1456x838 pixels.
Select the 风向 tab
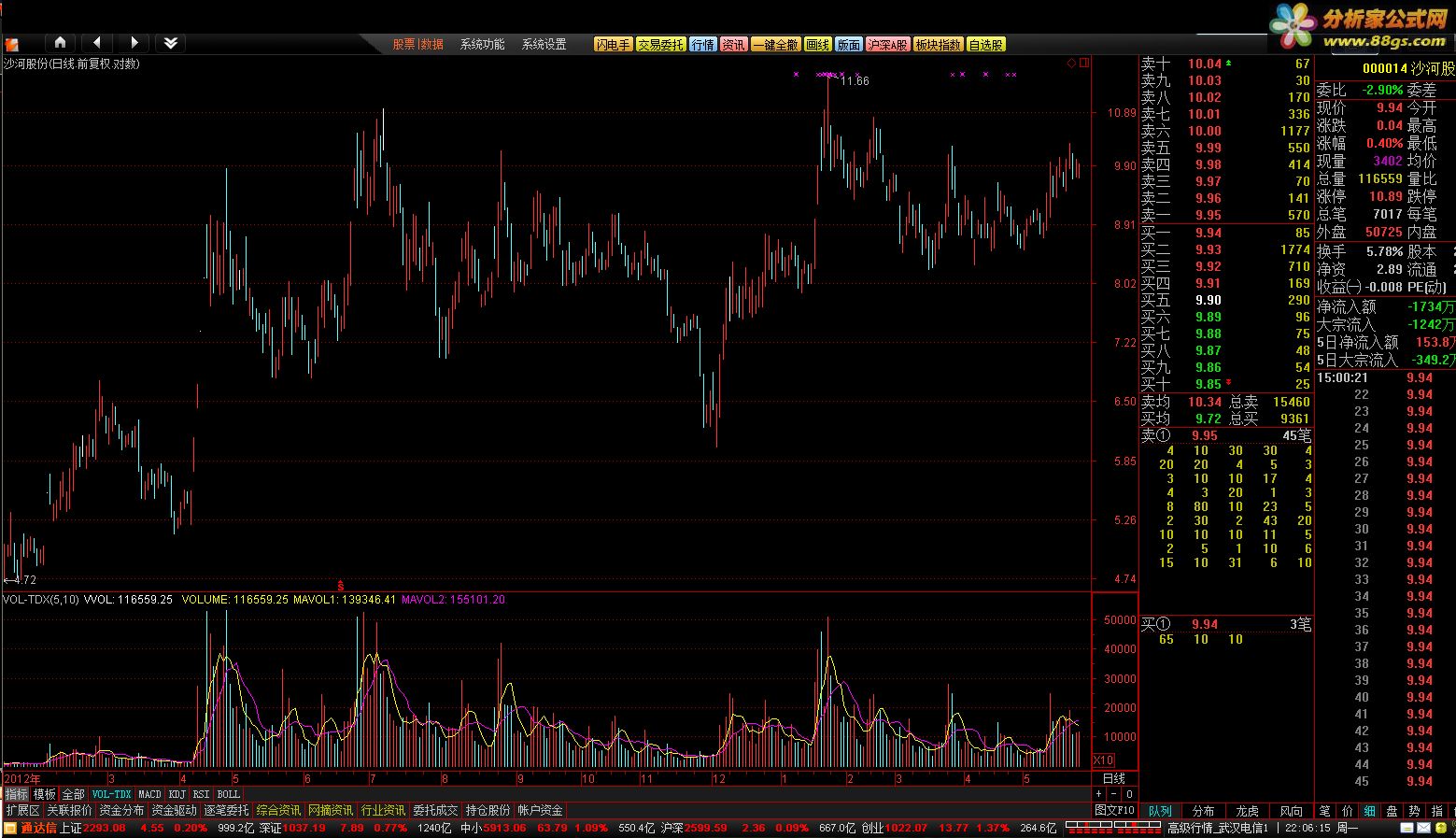[x=1292, y=811]
